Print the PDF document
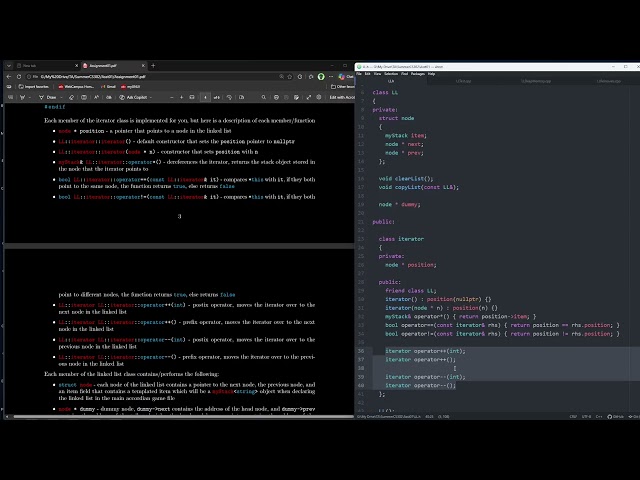The width and height of the screenshot is (640, 480). click(x=276, y=97)
